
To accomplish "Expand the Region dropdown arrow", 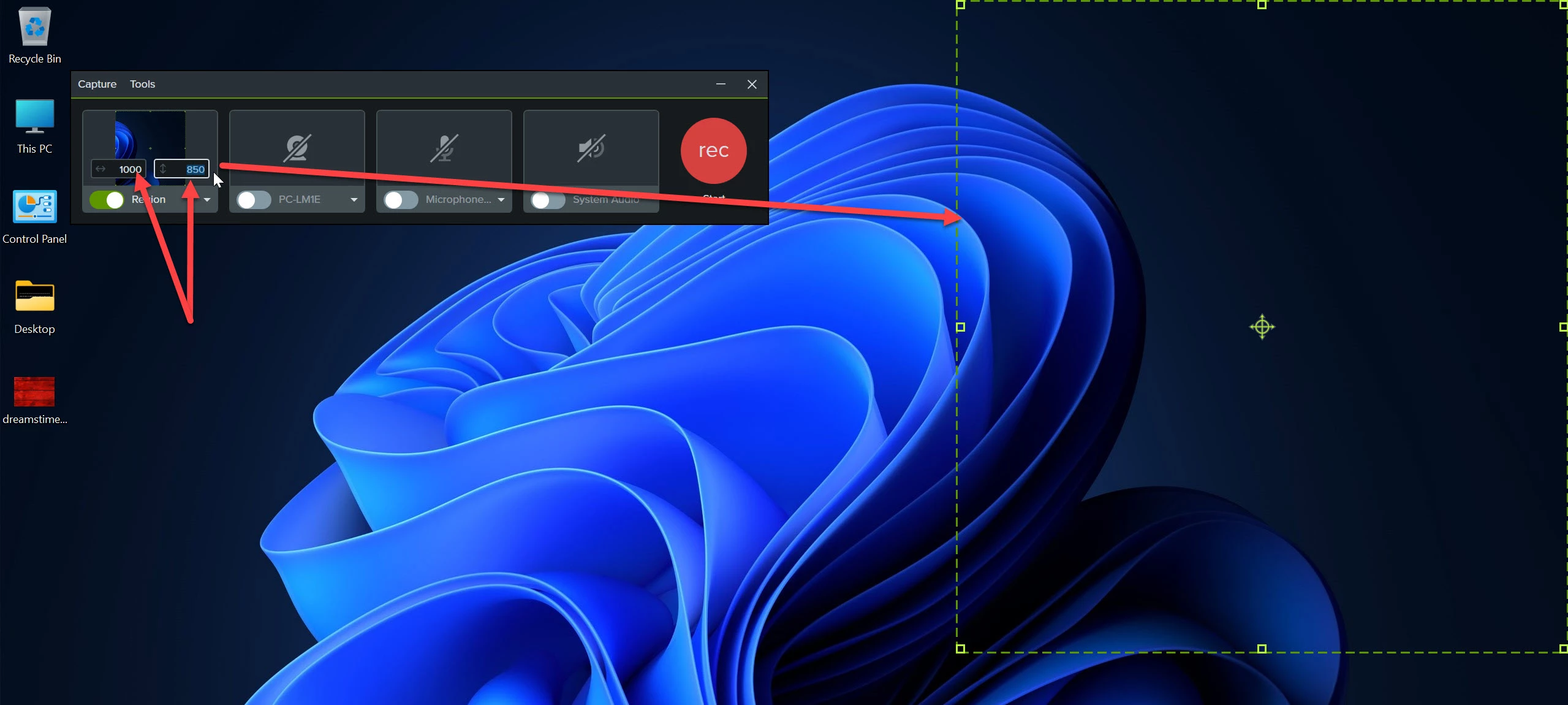I will click(207, 200).
